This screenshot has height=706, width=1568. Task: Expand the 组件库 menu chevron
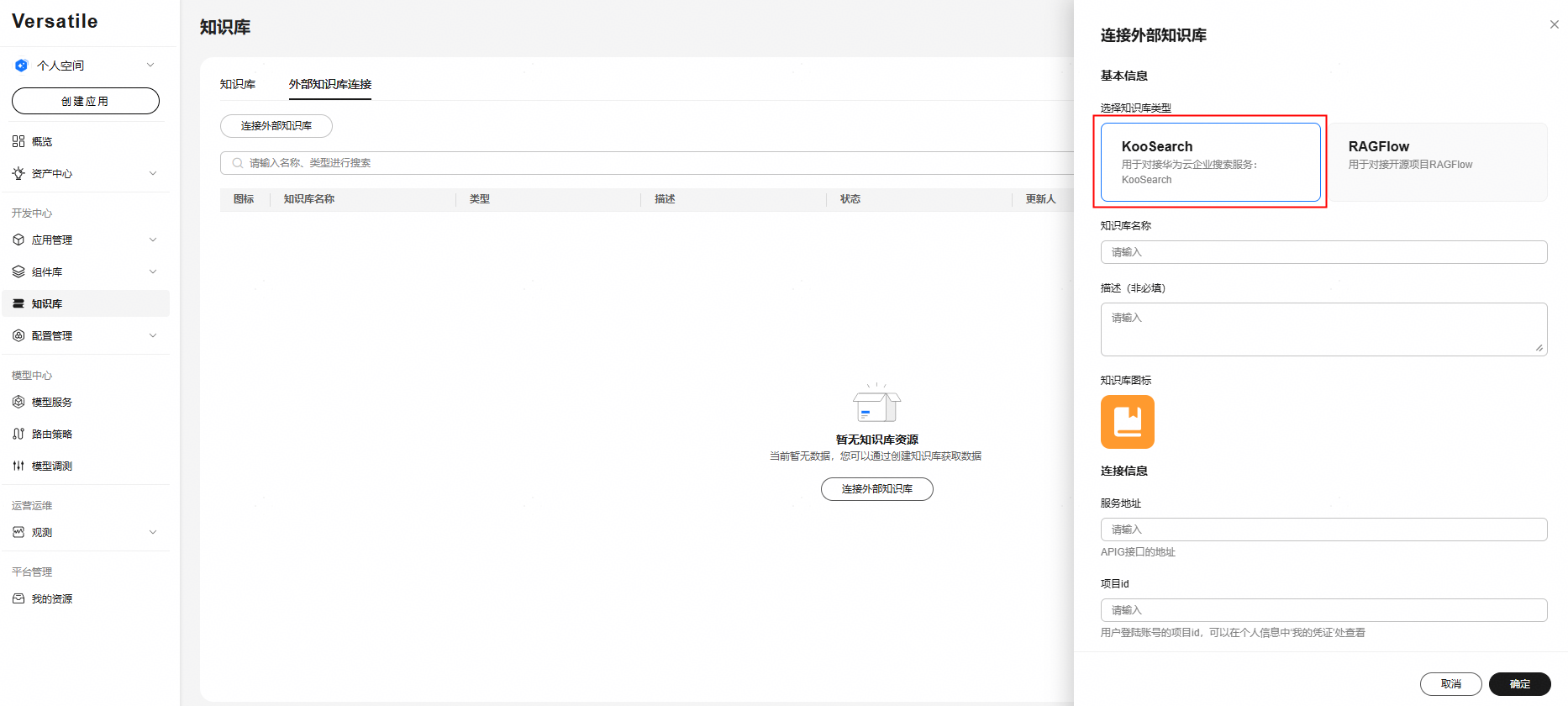pos(153,271)
